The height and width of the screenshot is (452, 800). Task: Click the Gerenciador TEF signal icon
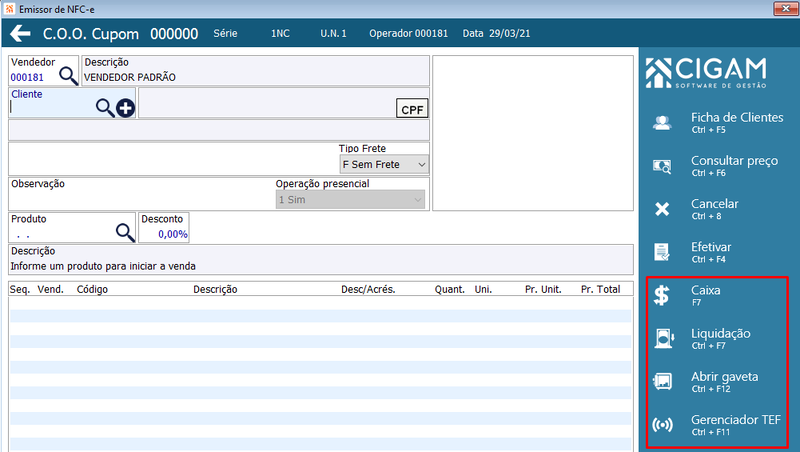click(663, 424)
